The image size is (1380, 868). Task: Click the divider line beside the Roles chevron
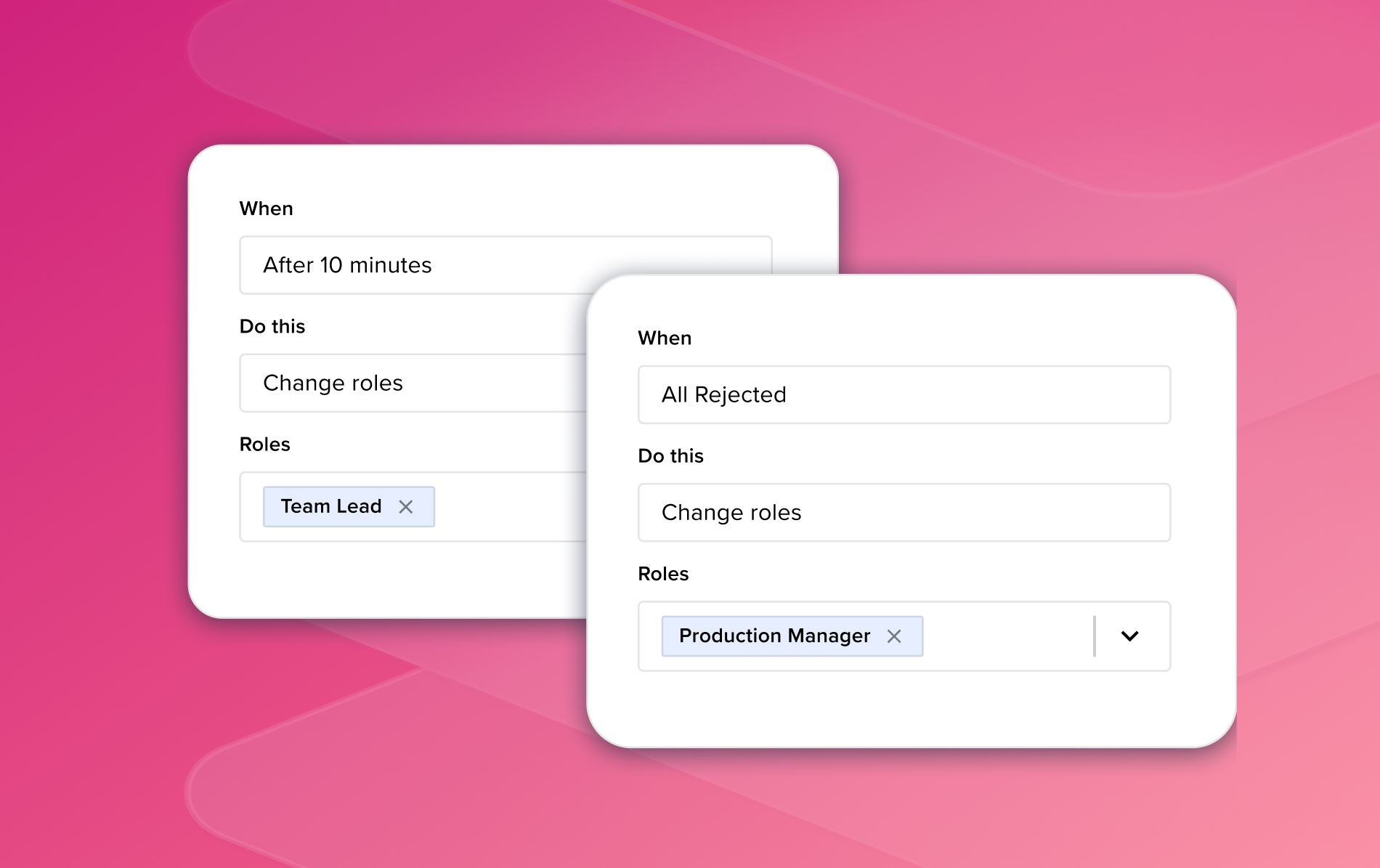1094,636
